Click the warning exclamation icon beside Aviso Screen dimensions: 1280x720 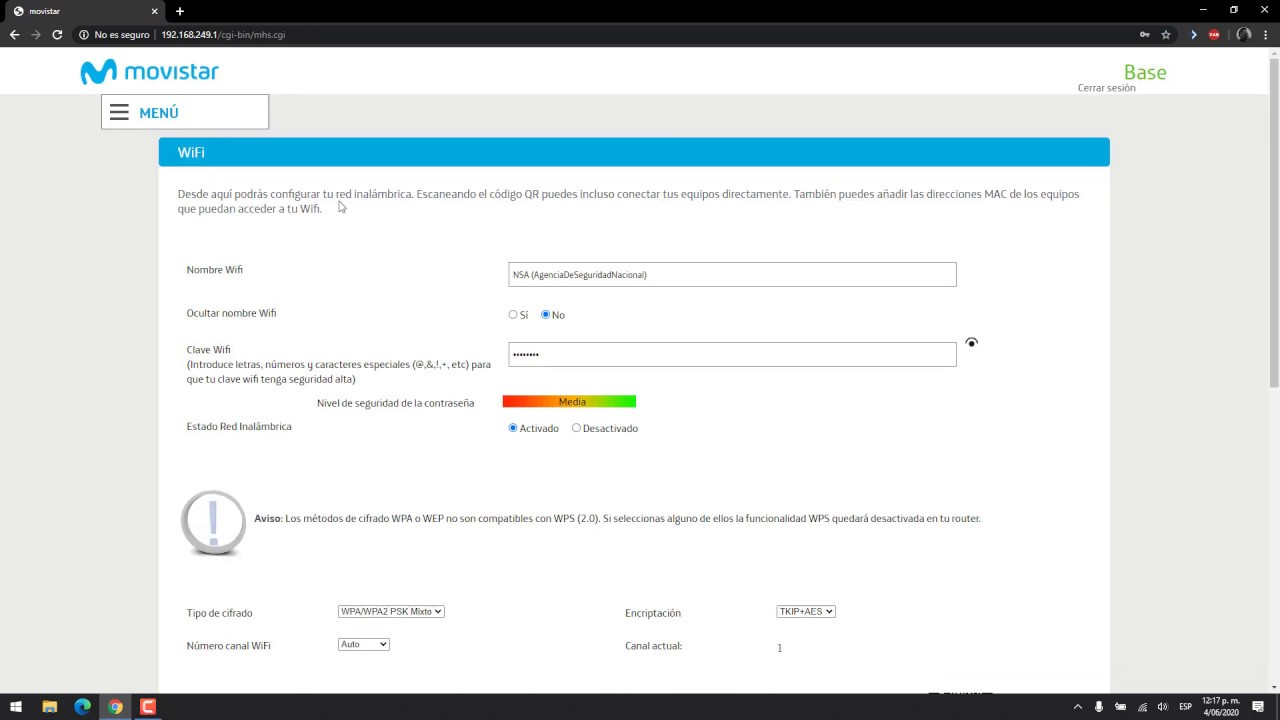tap(213, 522)
